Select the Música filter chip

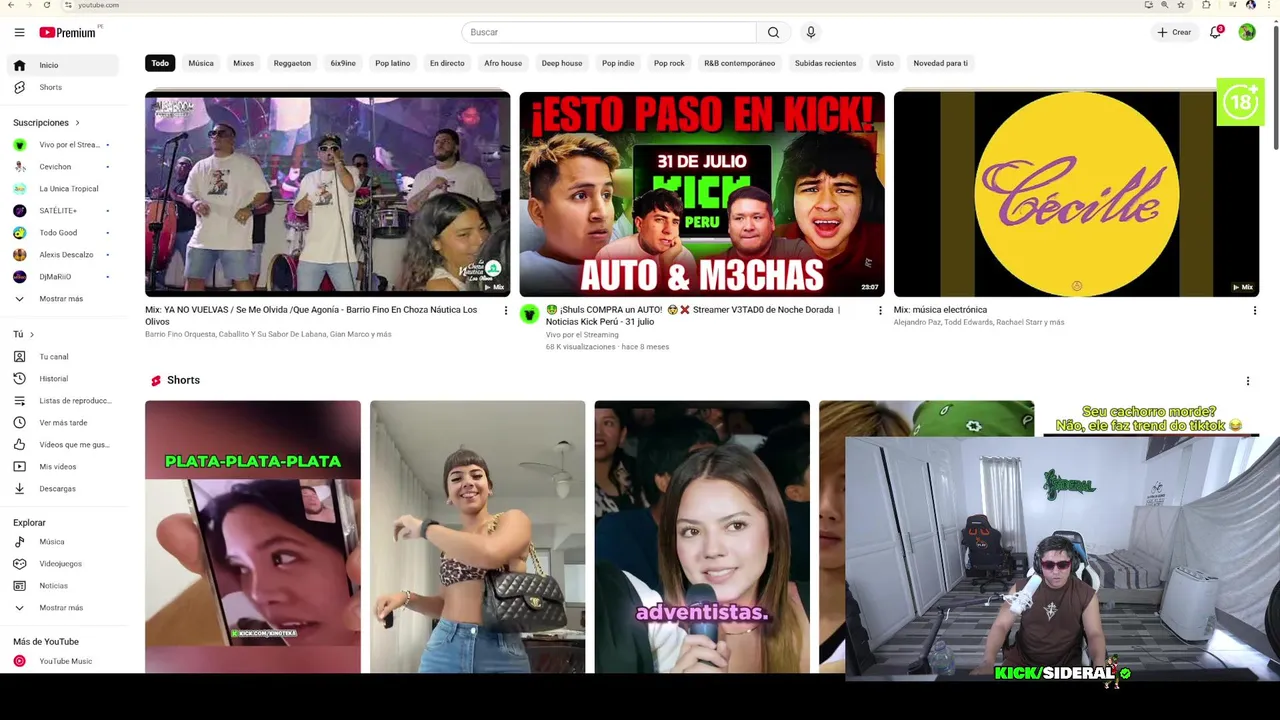[201, 63]
